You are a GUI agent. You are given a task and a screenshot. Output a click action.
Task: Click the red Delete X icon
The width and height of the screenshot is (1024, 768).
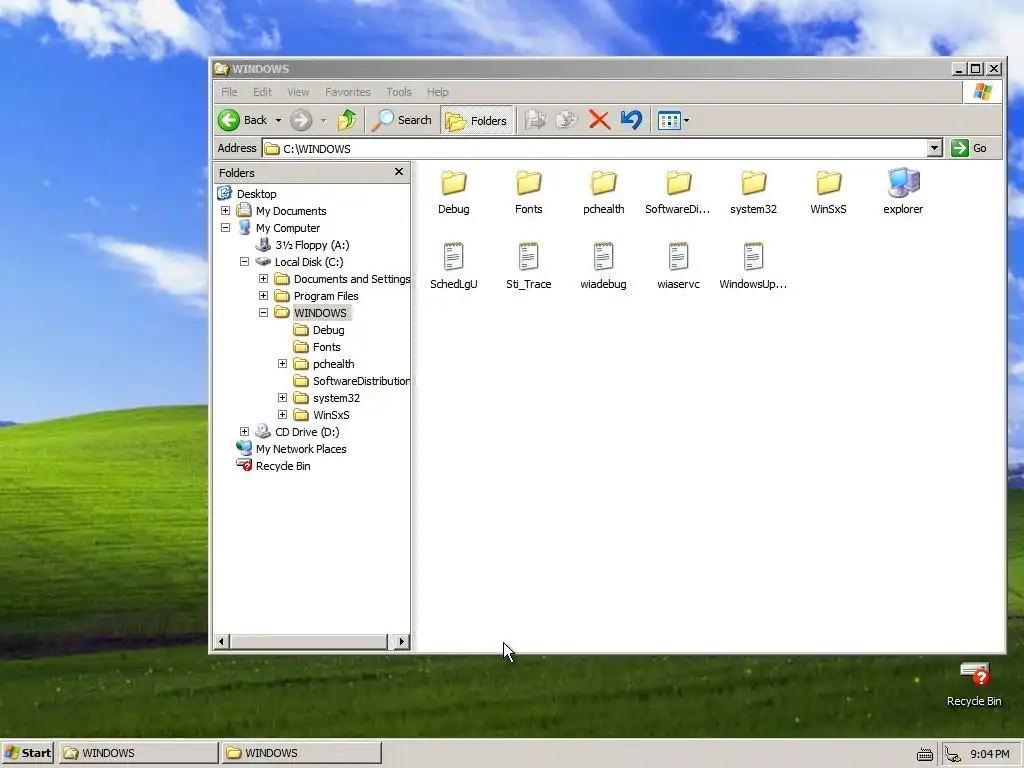pyautogui.click(x=599, y=120)
